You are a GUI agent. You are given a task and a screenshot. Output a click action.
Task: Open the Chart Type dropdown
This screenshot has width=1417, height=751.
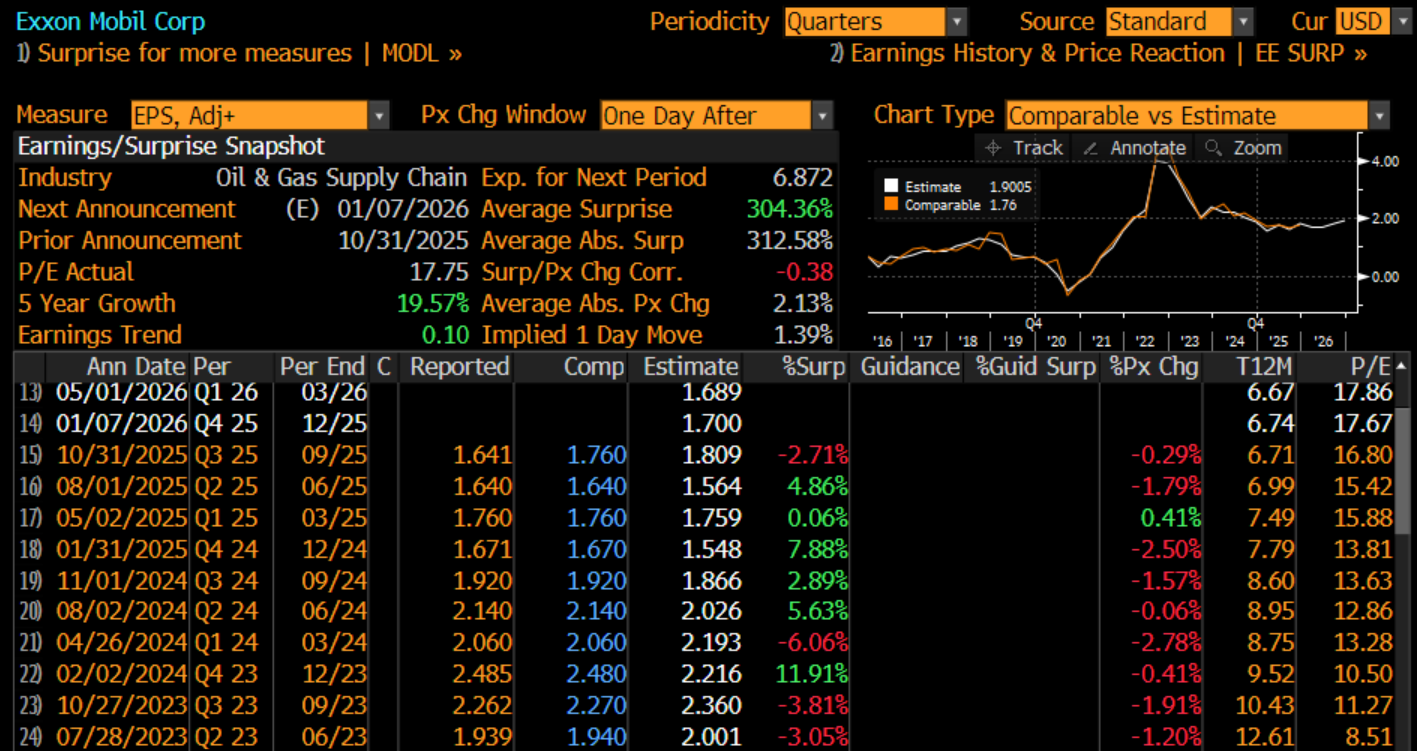(1197, 115)
